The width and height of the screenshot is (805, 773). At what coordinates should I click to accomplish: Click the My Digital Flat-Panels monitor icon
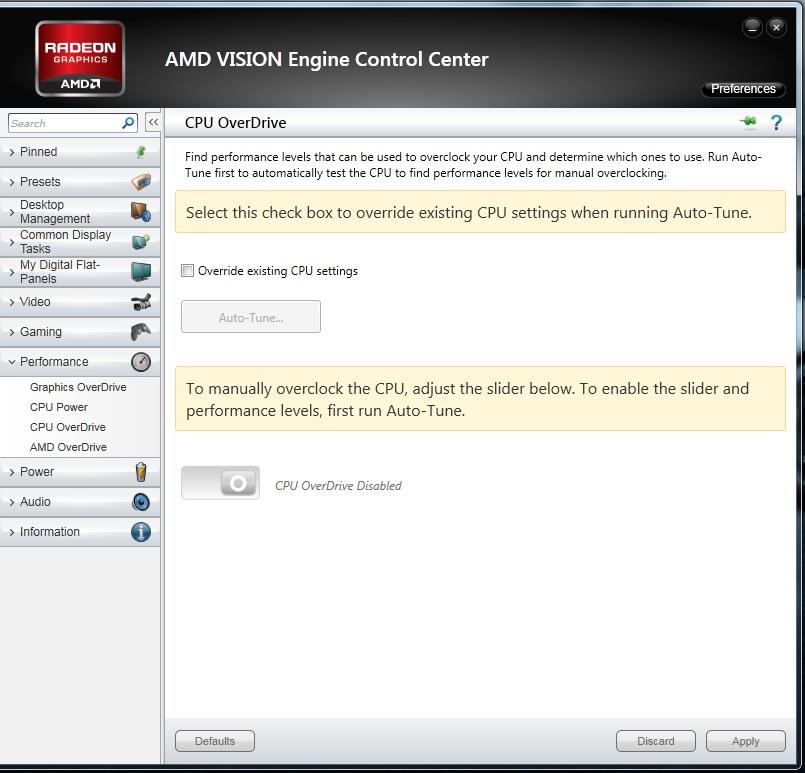pos(141,272)
